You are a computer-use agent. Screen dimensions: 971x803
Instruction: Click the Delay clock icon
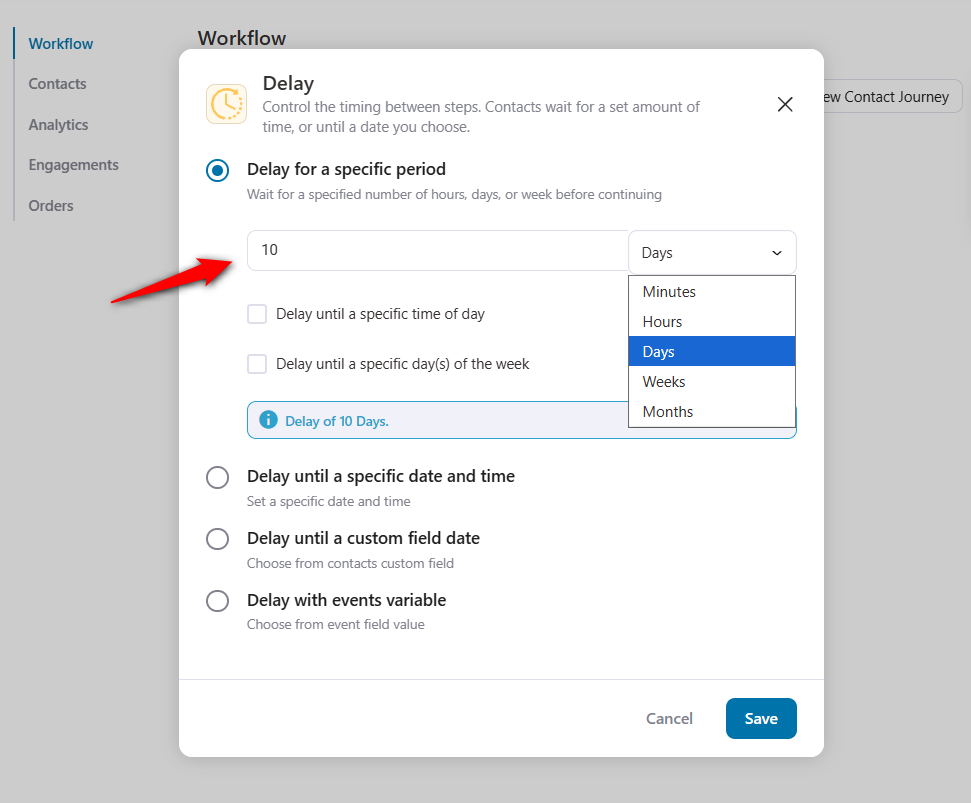(x=226, y=104)
